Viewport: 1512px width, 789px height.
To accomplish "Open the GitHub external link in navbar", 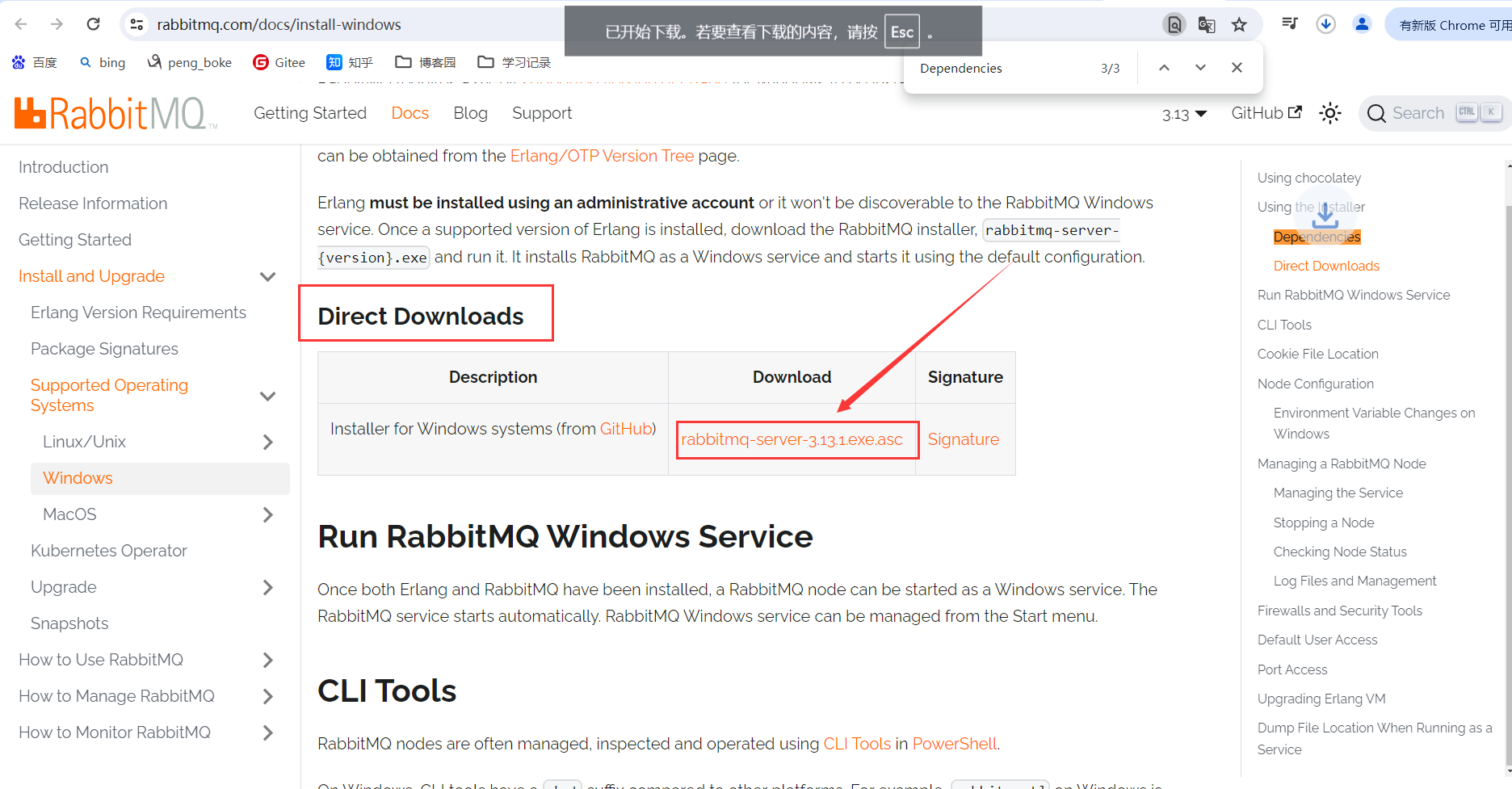I will (x=1266, y=113).
